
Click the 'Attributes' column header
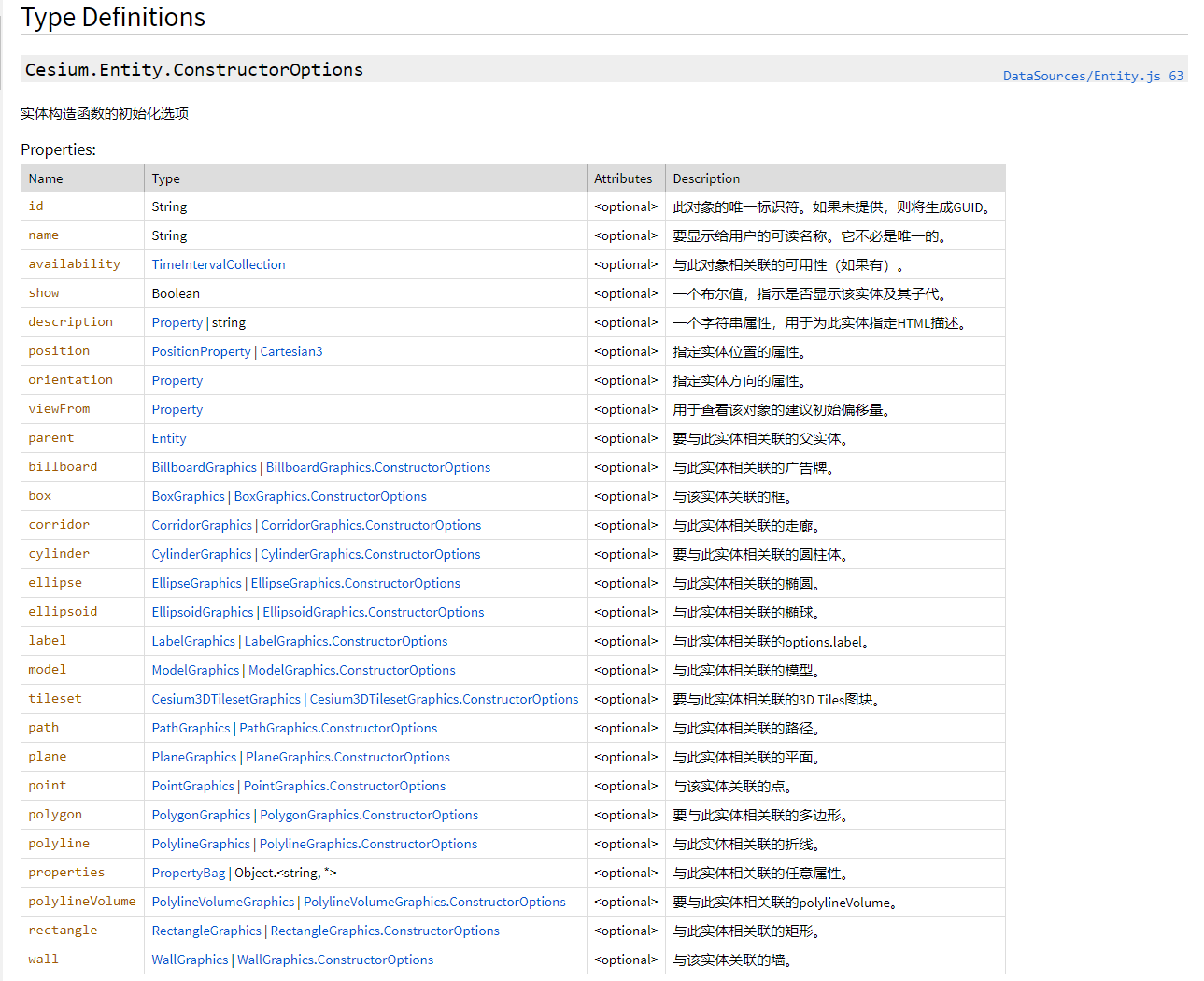click(623, 178)
